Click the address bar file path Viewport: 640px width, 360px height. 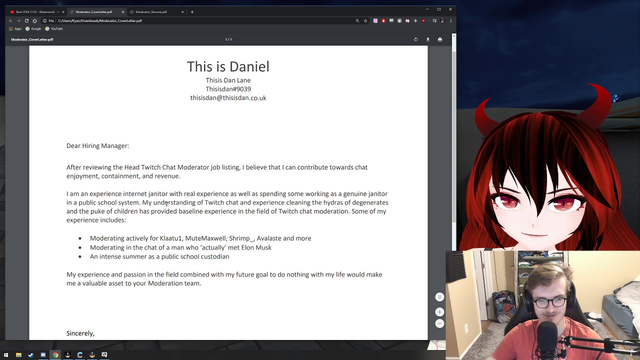[x=100, y=21]
